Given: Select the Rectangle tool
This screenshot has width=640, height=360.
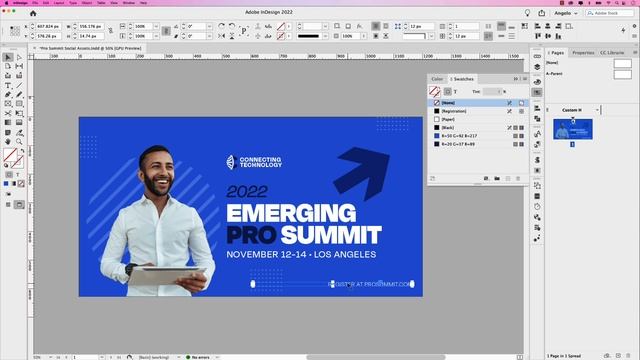Looking at the screenshot, I should coord(19,104).
